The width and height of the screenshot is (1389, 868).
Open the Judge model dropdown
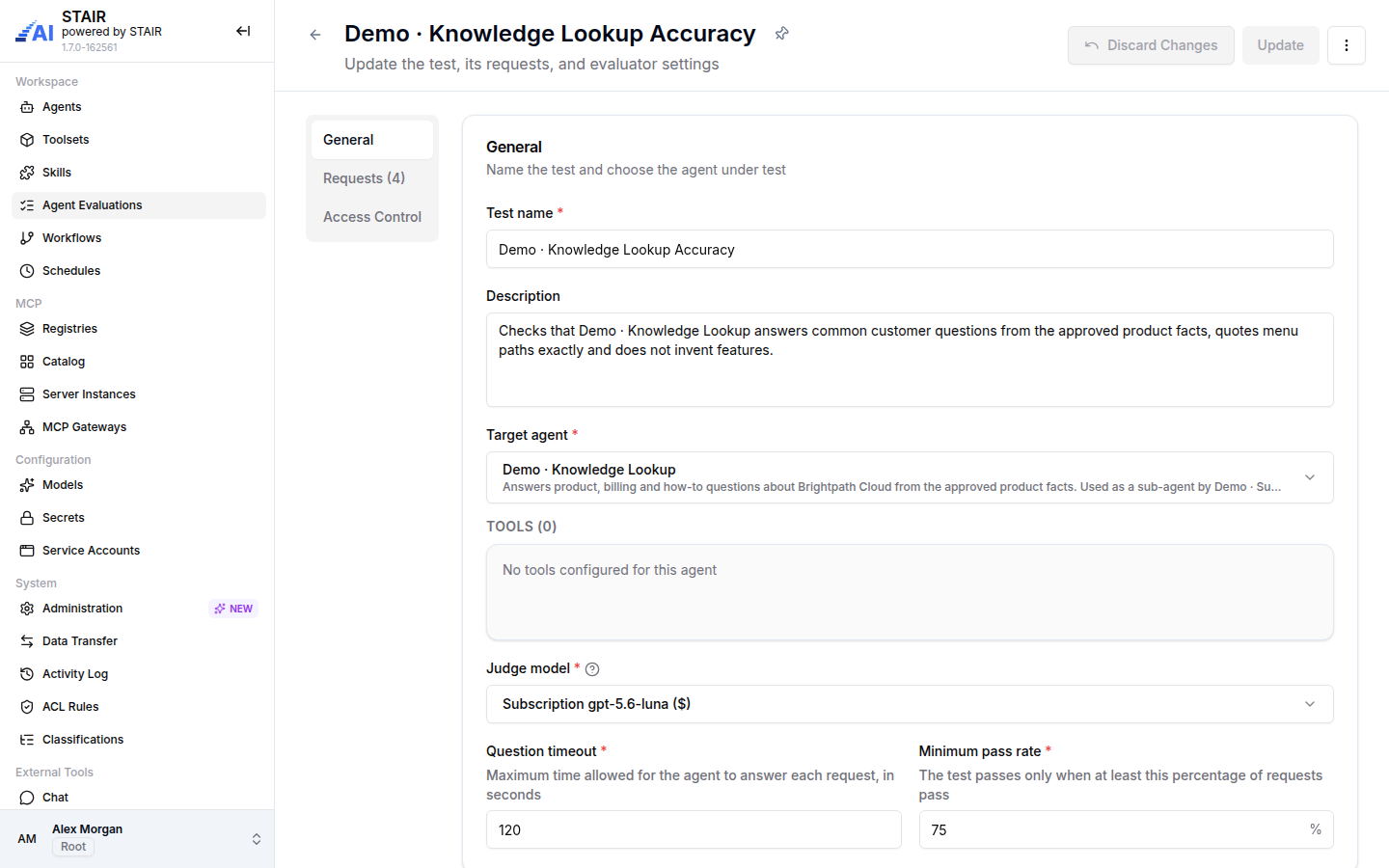tap(910, 704)
